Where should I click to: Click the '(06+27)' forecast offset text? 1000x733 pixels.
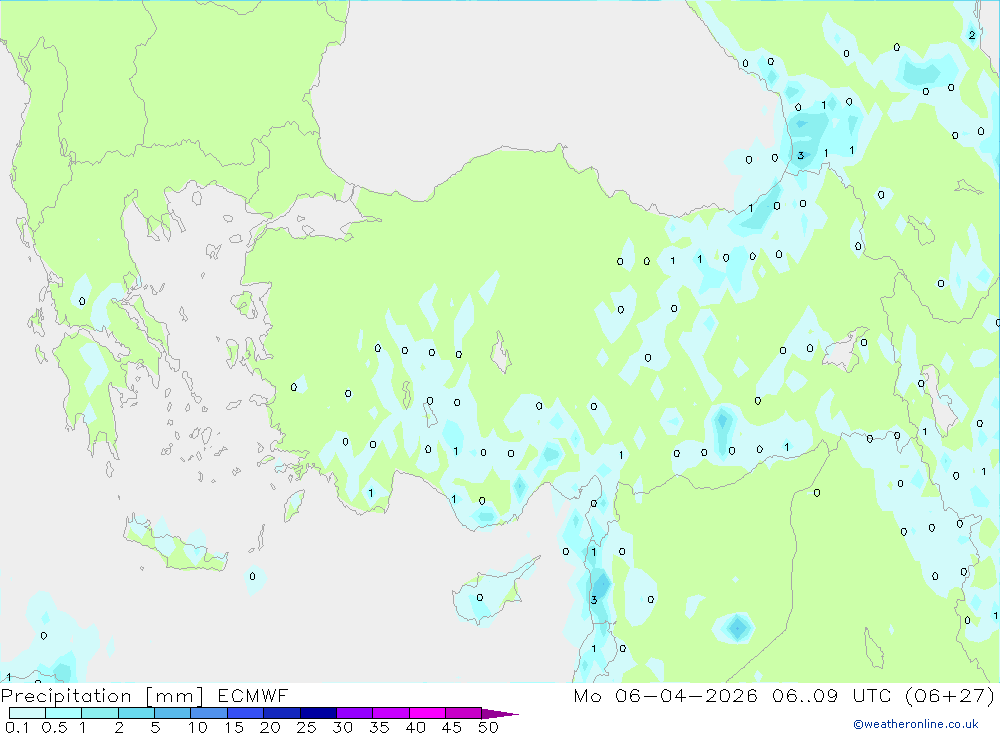click(950, 695)
